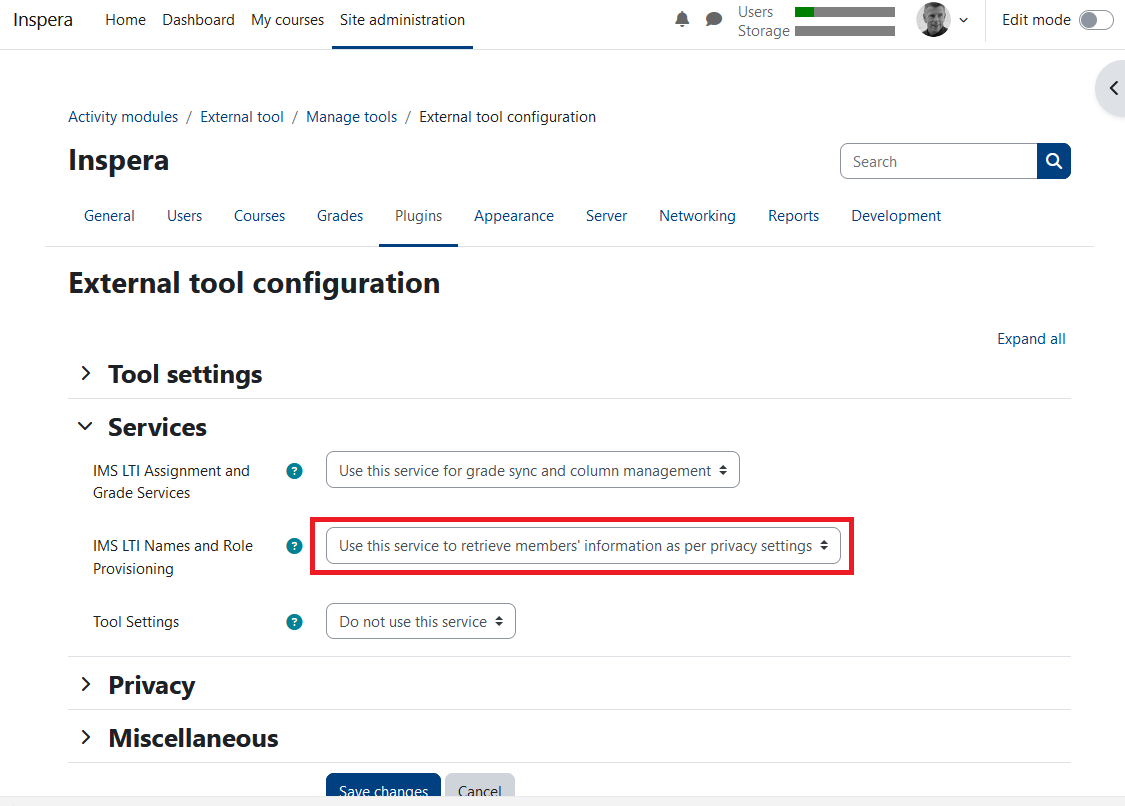Open the Tool Settings service dropdown
The width and height of the screenshot is (1125, 806).
(x=420, y=621)
